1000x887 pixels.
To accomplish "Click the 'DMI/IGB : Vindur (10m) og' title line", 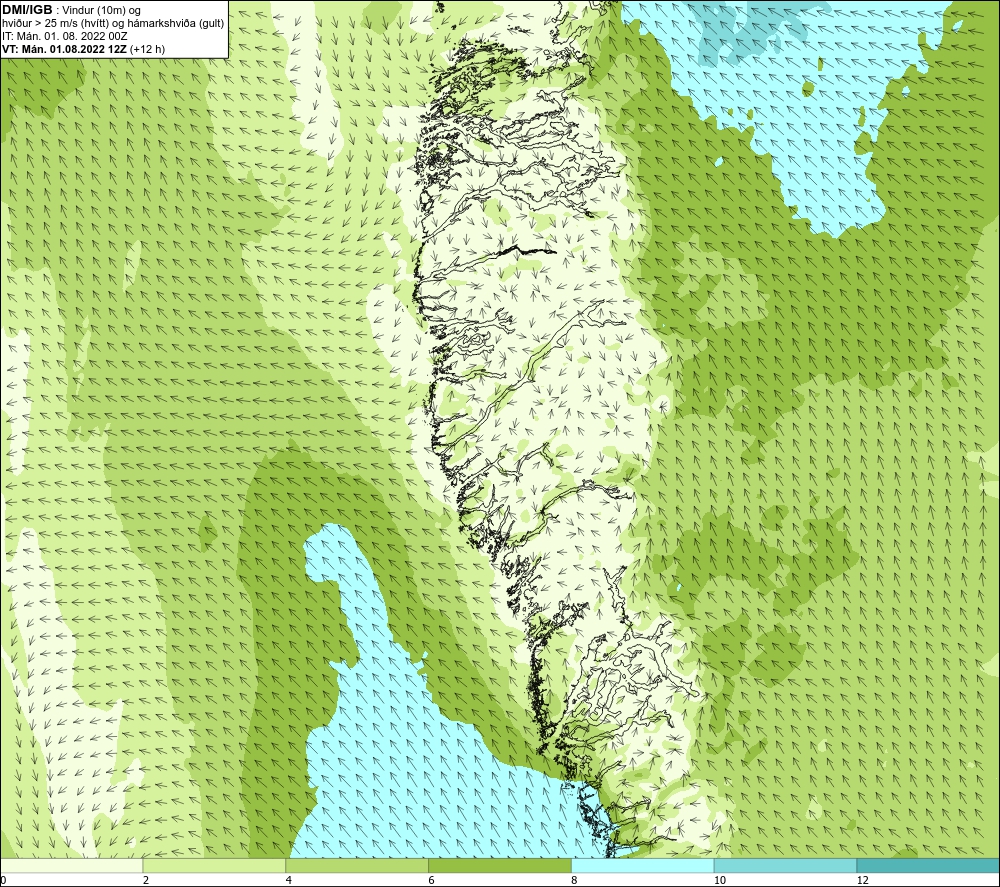I will point(72,10).
